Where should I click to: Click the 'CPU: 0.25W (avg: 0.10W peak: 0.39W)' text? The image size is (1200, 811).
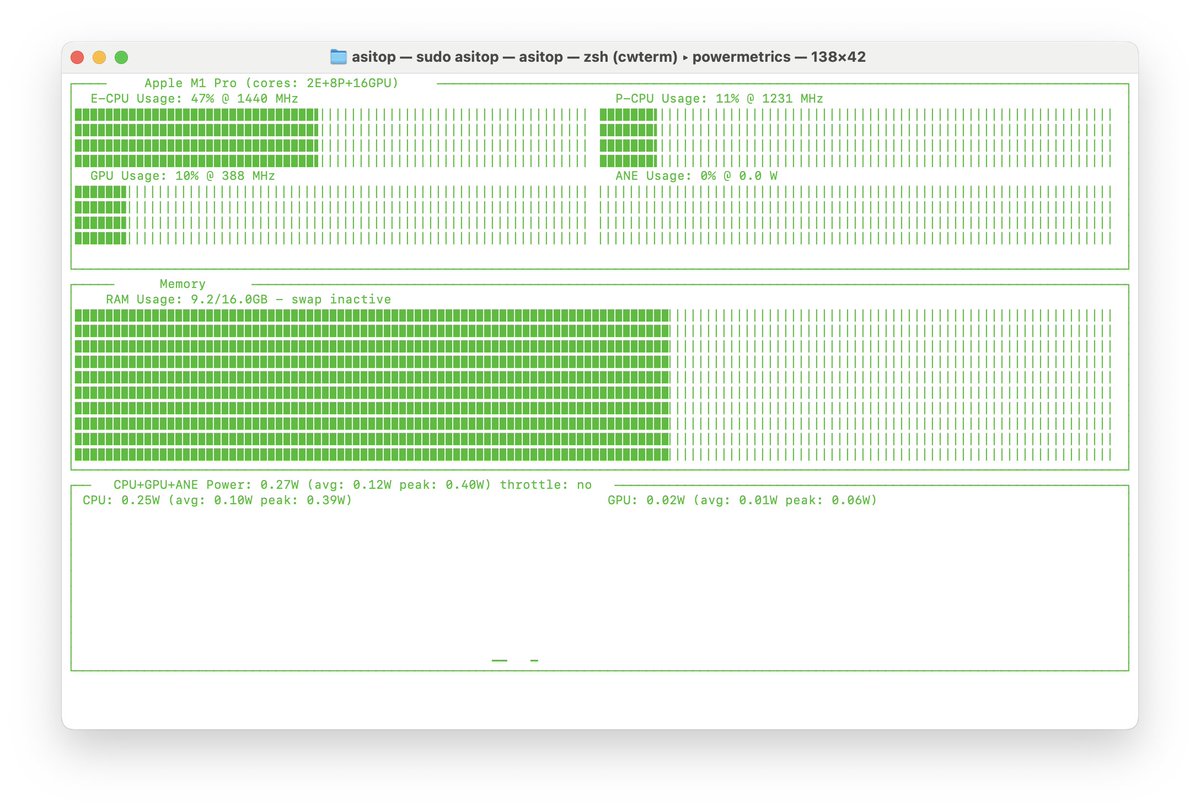coord(217,500)
